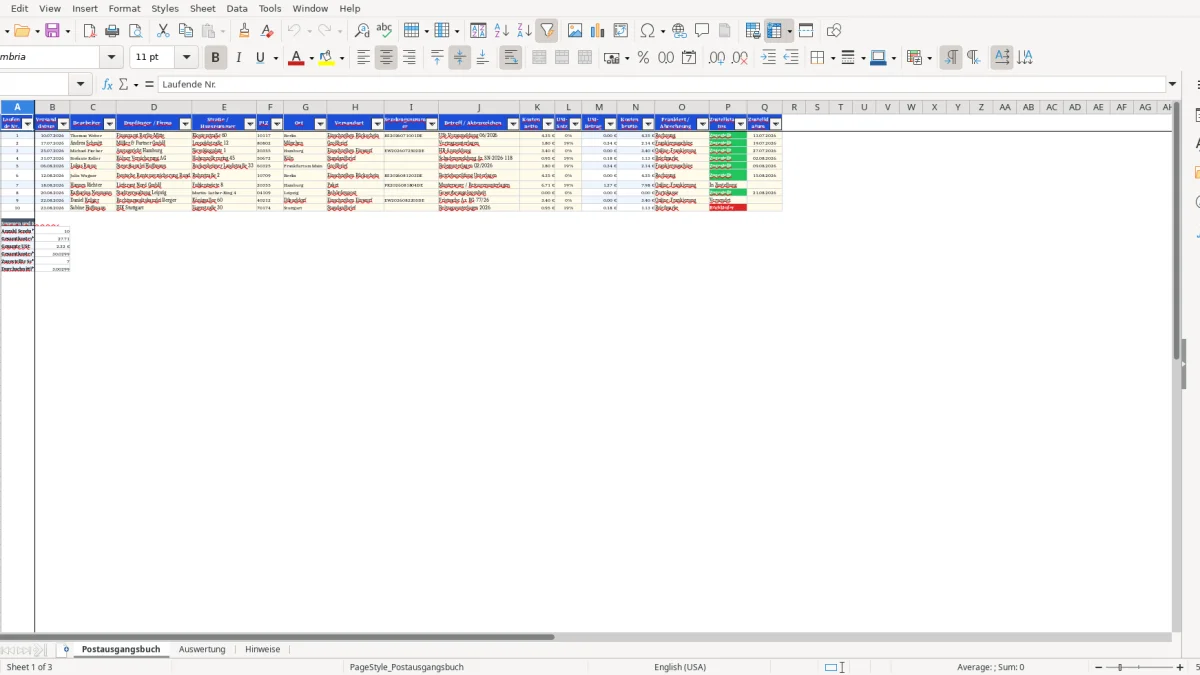Define print area icon
The height and width of the screenshot is (675, 1200).
tap(753, 31)
